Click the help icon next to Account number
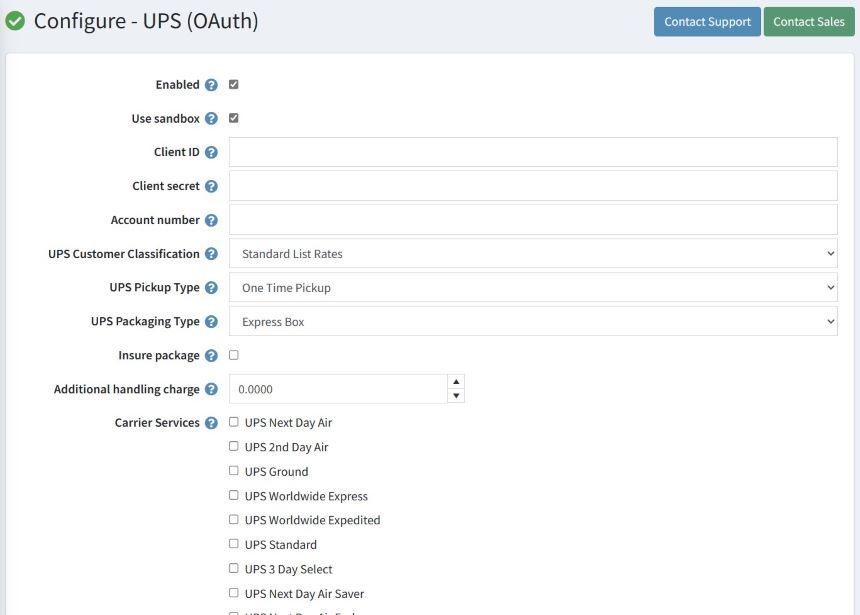860x615 pixels. coord(211,221)
